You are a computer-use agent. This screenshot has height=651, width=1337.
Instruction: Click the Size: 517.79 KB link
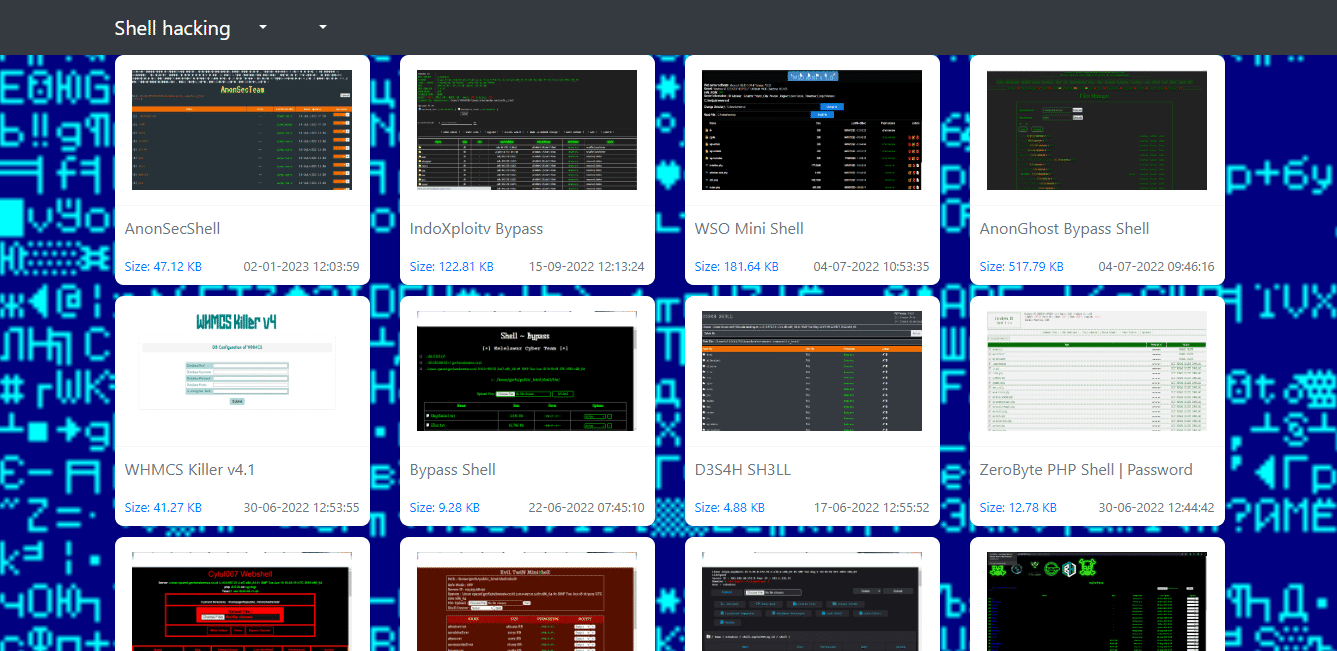tap(1021, 267)
